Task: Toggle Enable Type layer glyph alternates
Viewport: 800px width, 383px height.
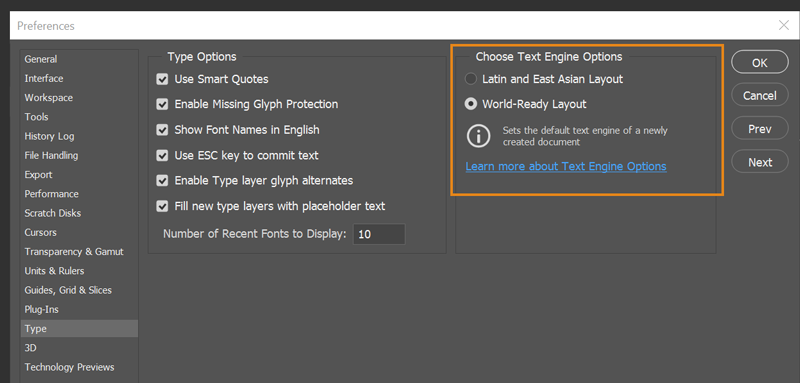Action: 162,181
